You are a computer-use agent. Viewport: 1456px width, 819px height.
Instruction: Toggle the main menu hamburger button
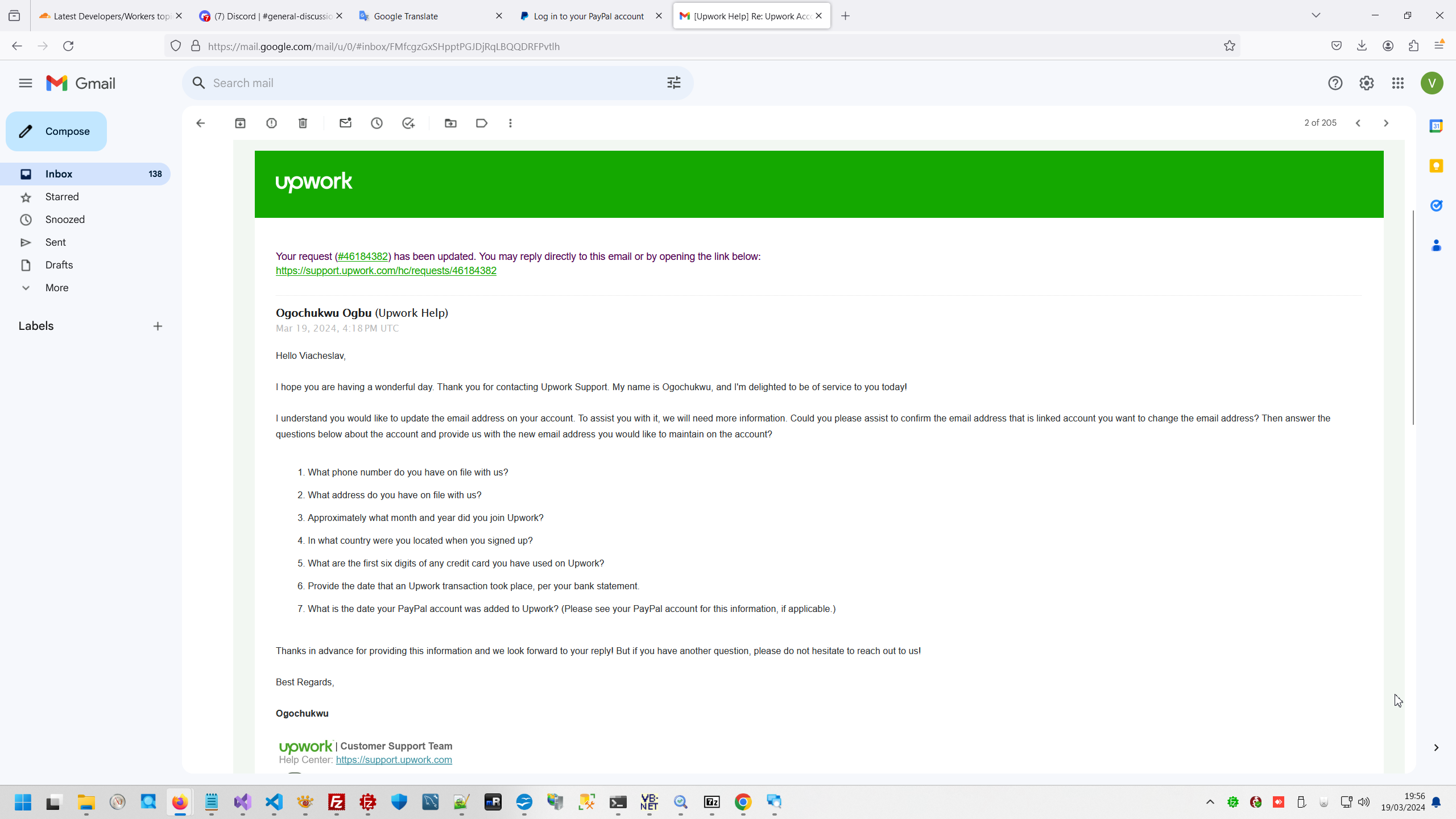[25, 83]
